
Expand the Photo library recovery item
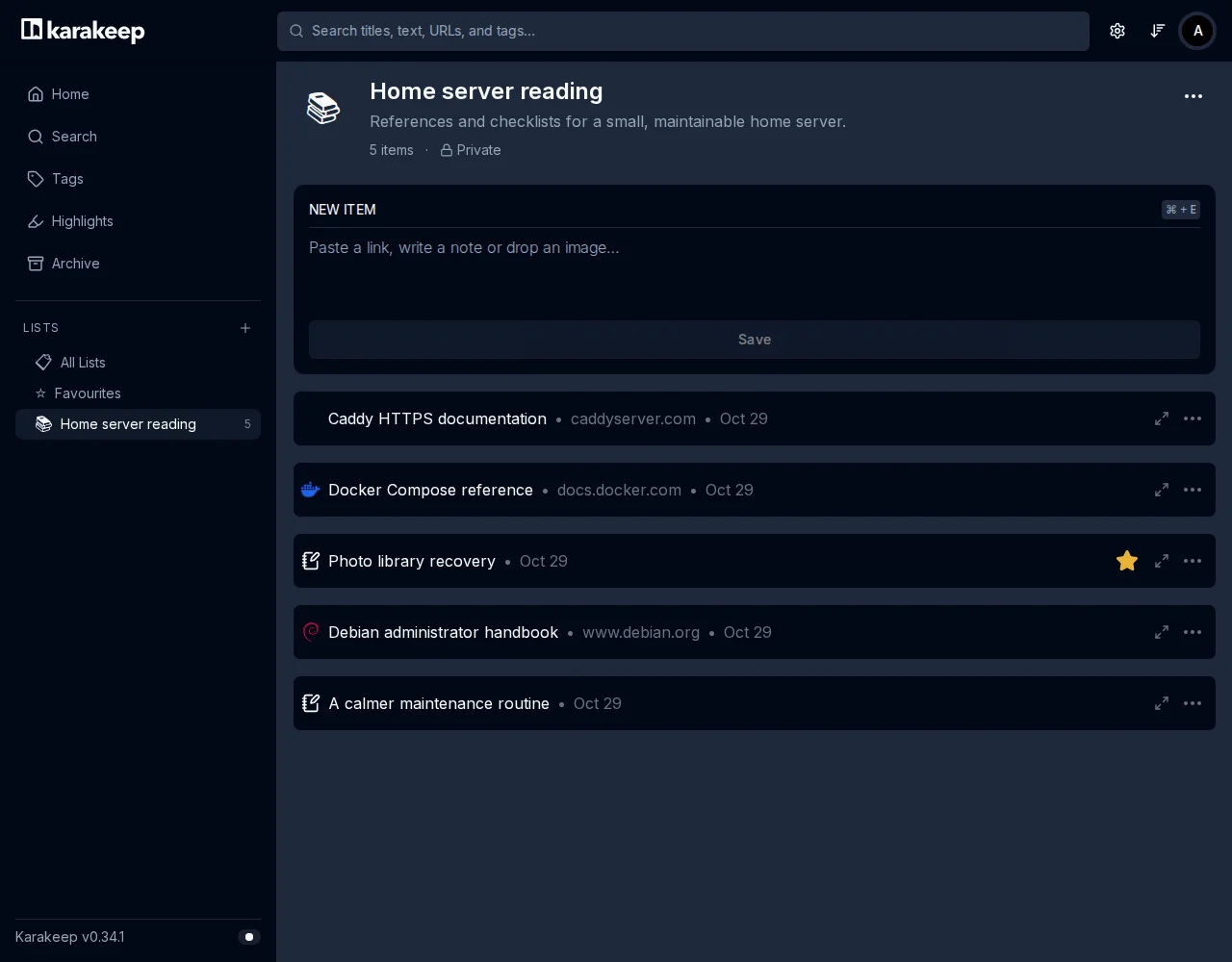click(1162, 561)
